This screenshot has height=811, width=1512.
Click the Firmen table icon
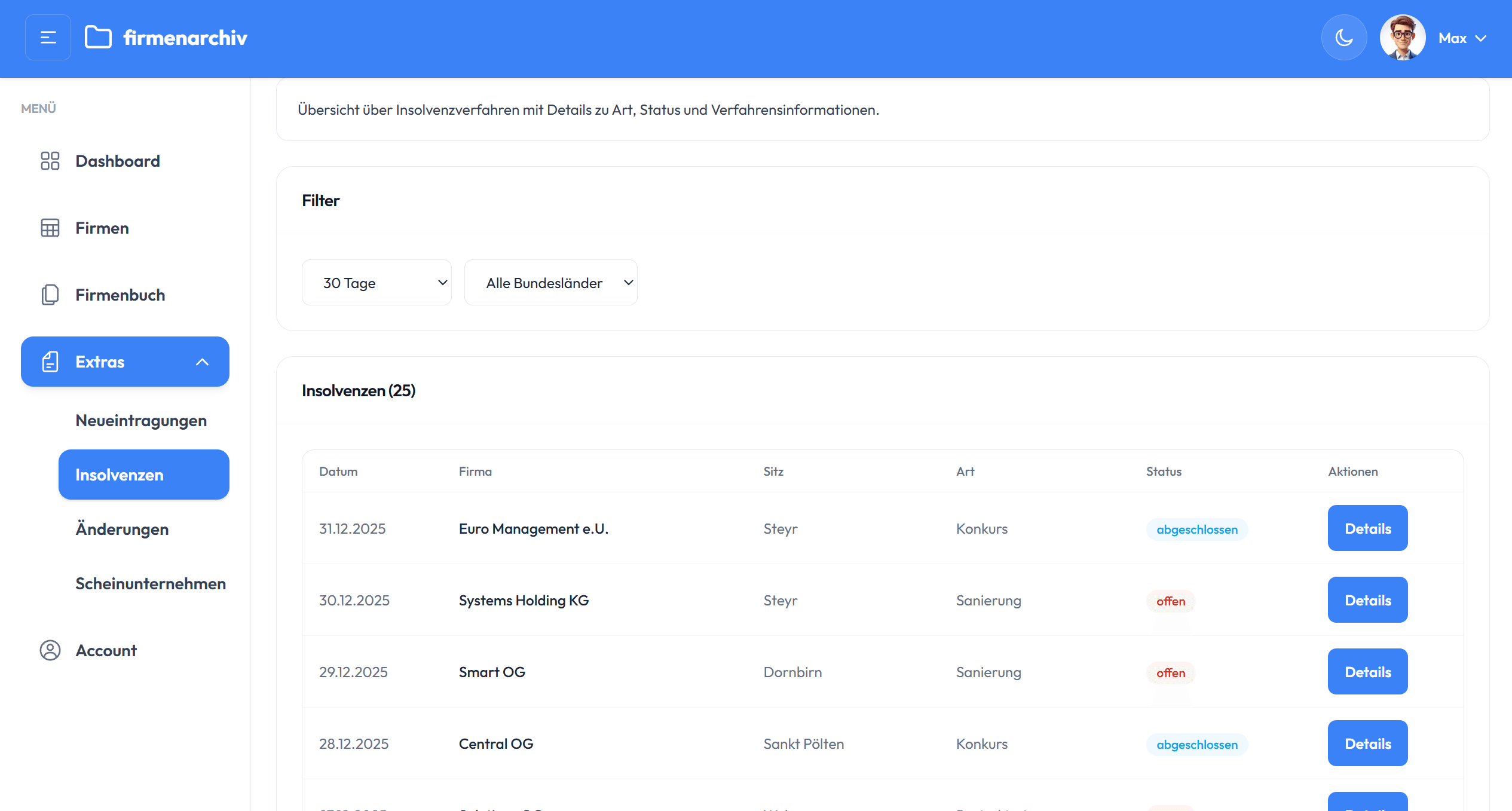point(50,228)
